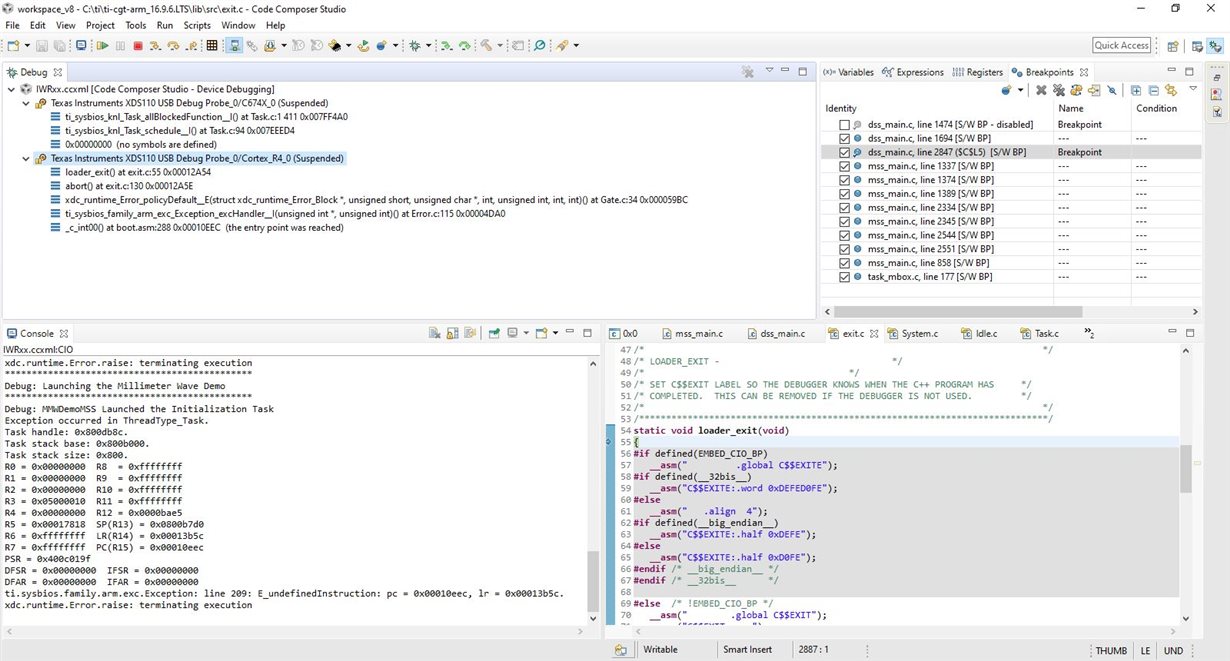Image resolution: width=1230 pixels, height=661 pixels.
Task: Collapse the IWRxx.ccxml debug session node
Action: (x=11, y=89)
